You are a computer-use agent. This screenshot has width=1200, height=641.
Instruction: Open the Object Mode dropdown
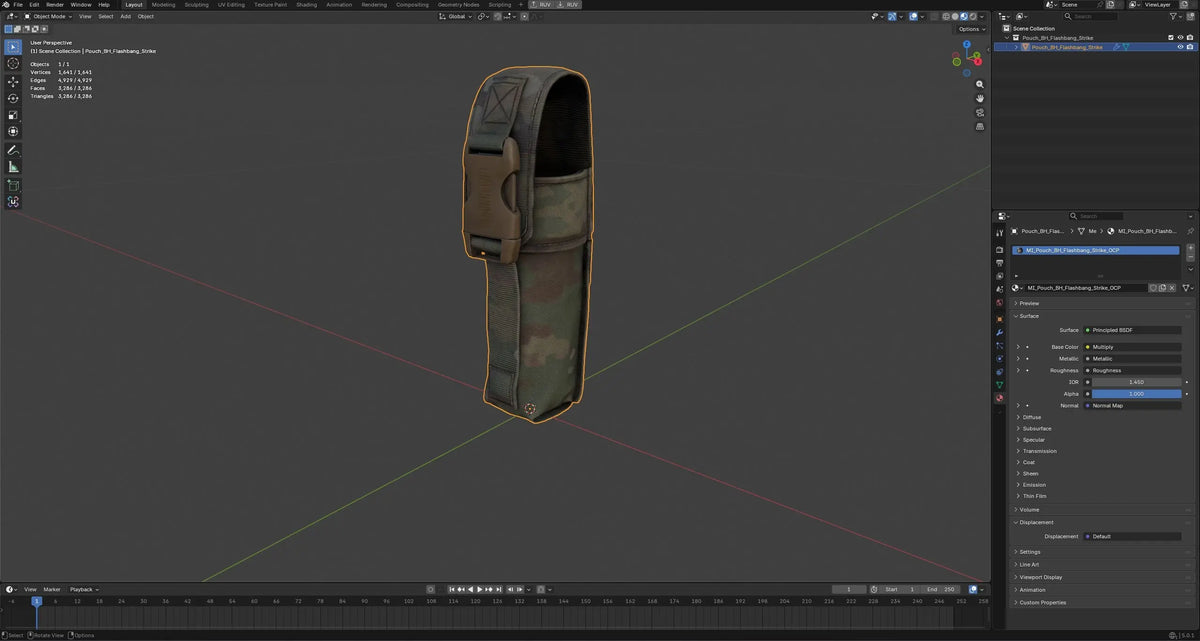[50, 16]
